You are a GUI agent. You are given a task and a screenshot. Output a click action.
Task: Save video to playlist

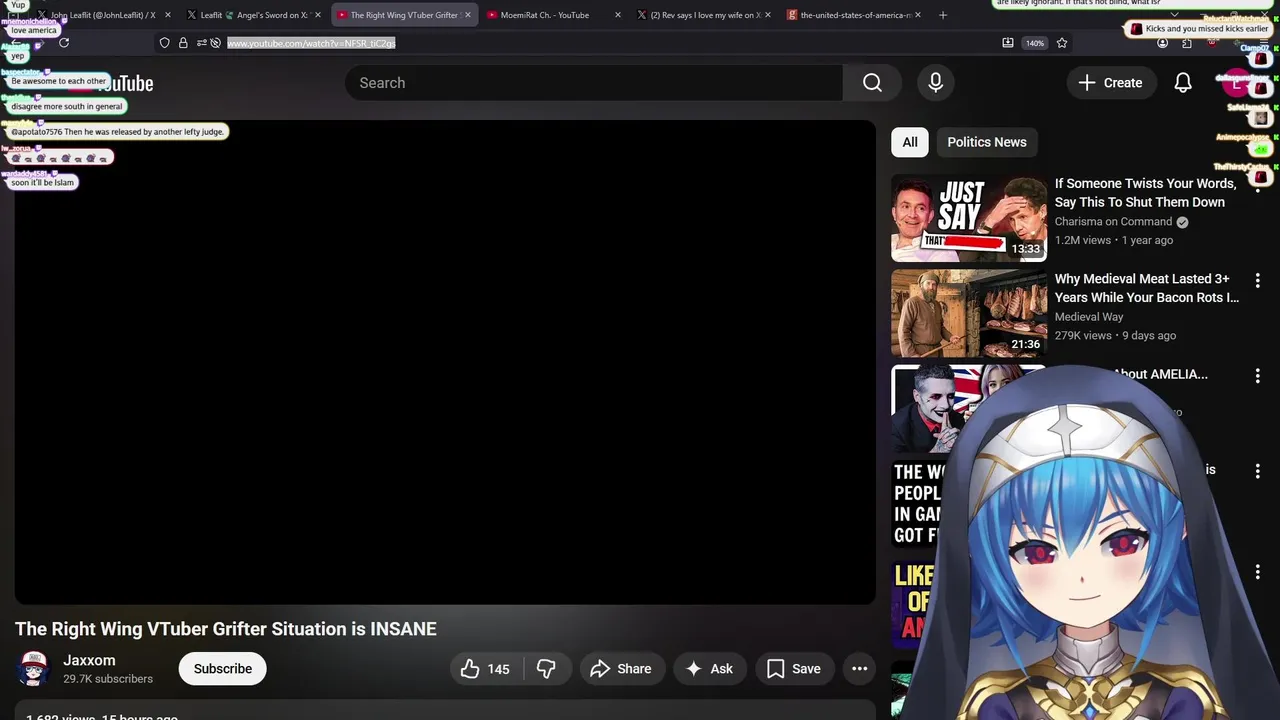794,669
